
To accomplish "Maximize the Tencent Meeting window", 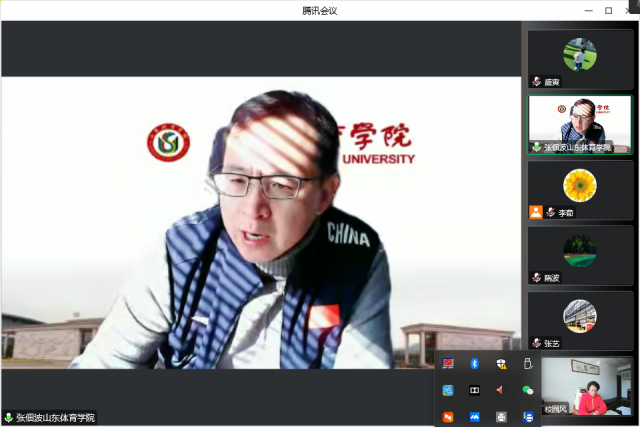I will click(608, 10).
